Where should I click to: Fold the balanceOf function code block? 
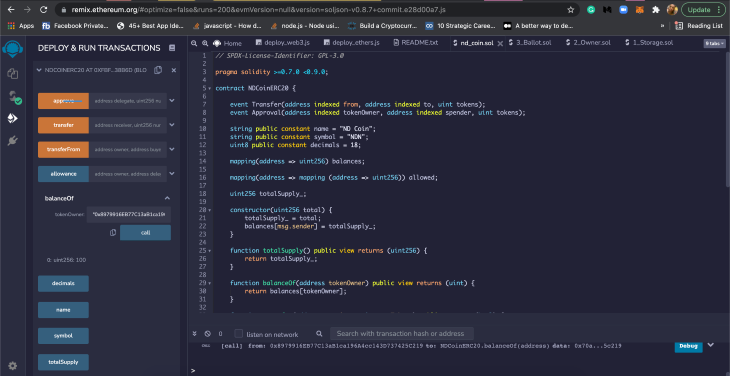tap(210, 283)
